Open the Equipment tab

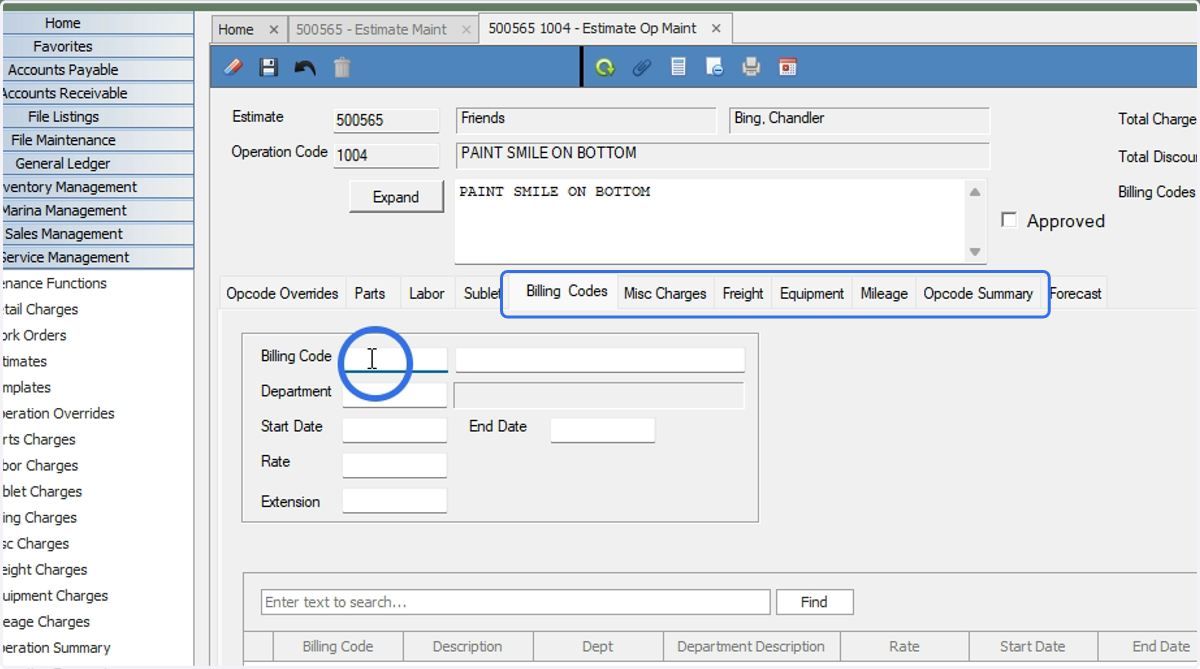pos(812,293)
